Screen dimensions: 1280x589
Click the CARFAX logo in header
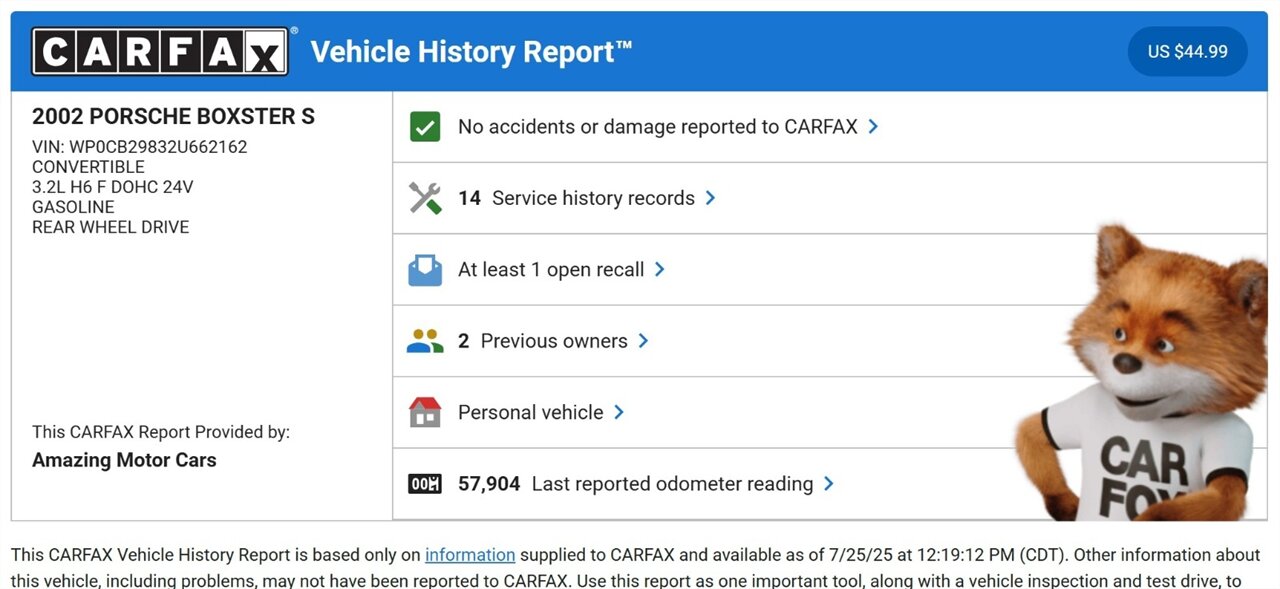click(161, 52)
